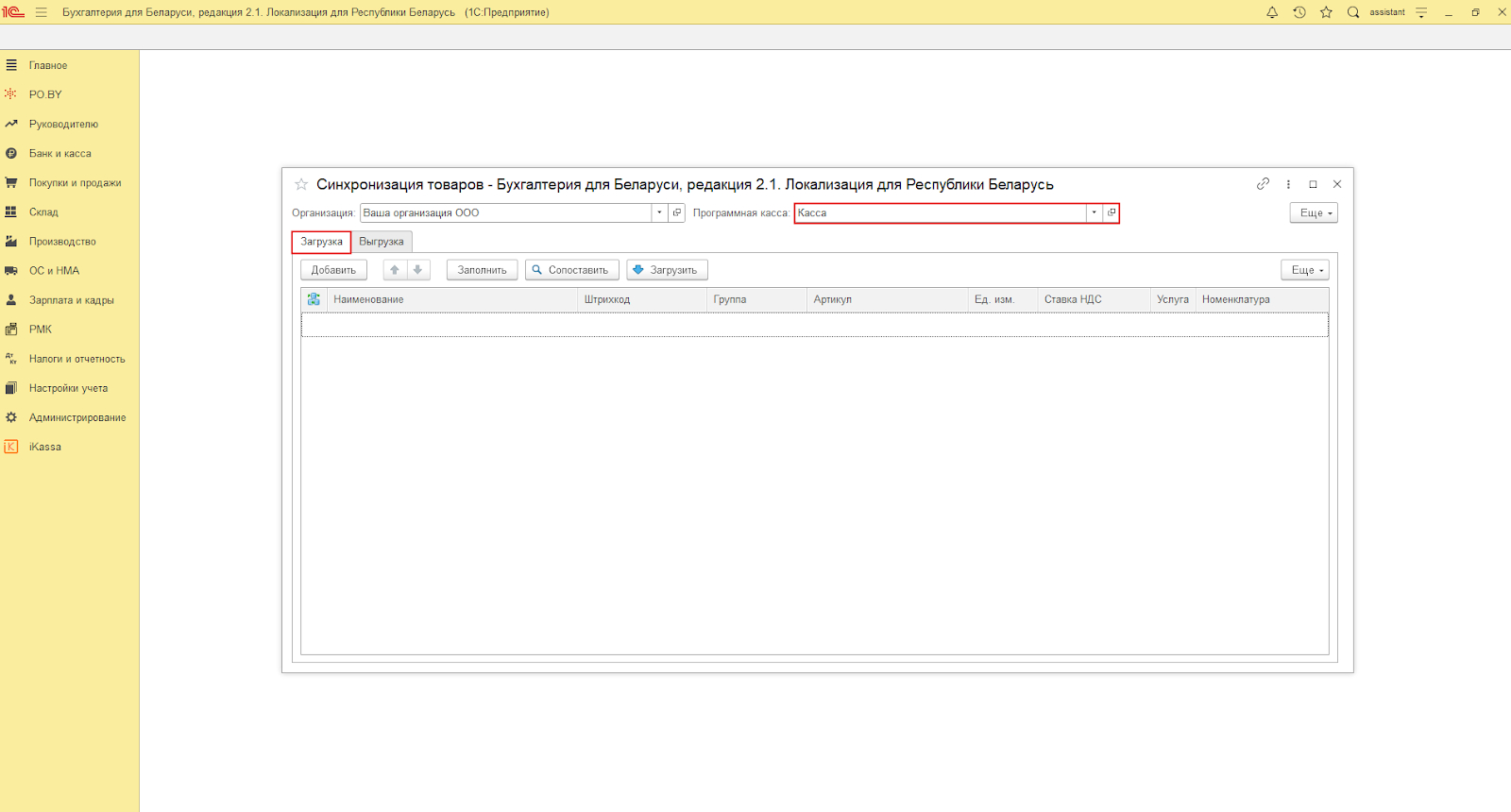Click the Заполнить button
Screen dimensions: 1511x812
coord(482,270)
